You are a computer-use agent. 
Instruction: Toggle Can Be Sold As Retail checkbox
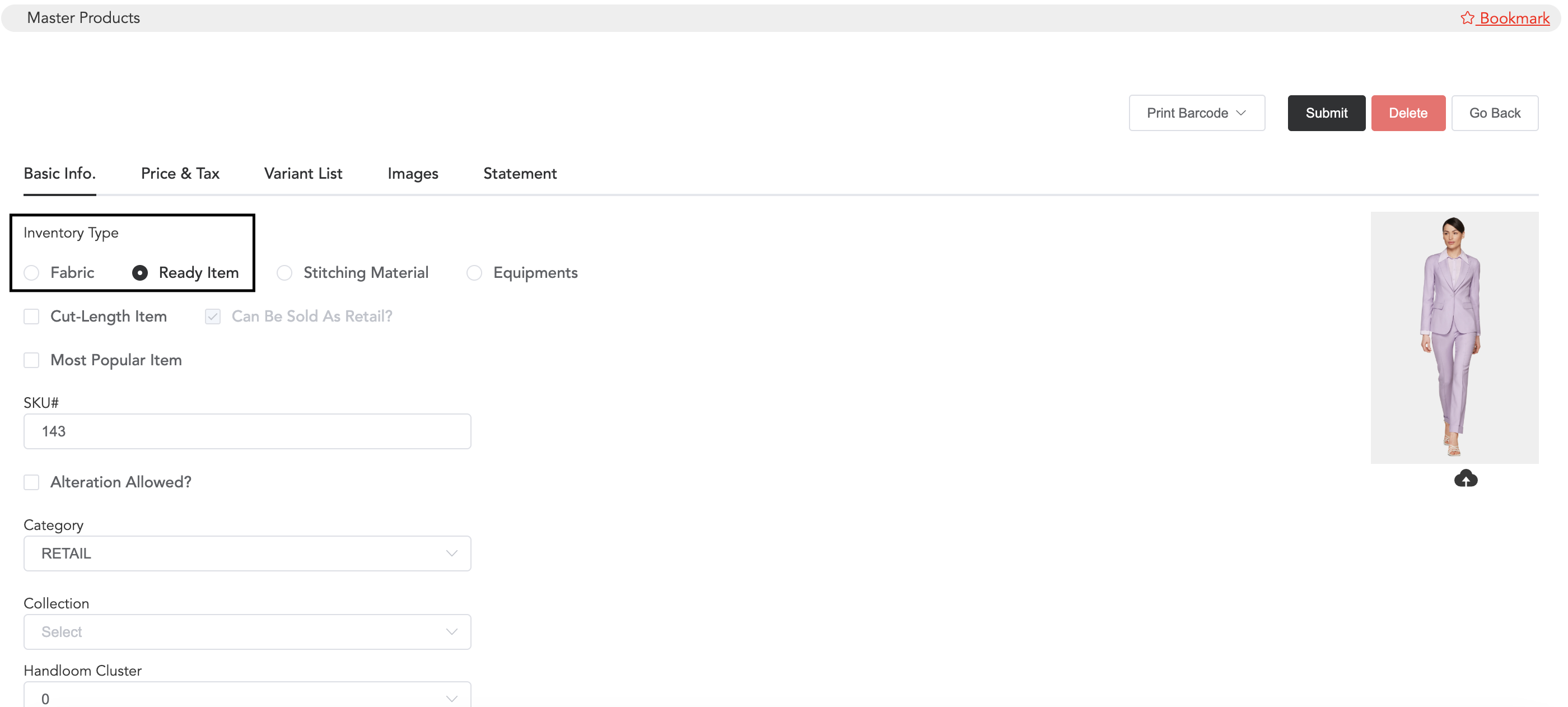pos(212,317)
